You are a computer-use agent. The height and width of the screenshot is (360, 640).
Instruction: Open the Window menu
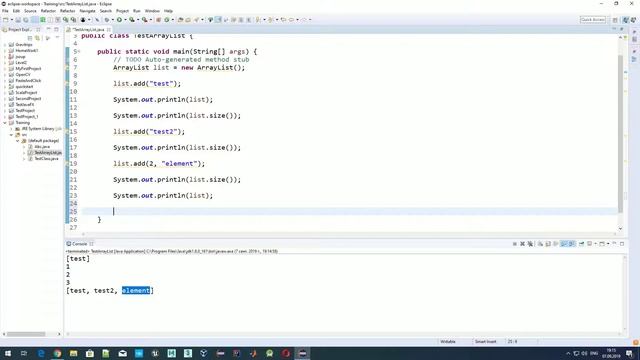pyautogui.click(x=152, y=11)
